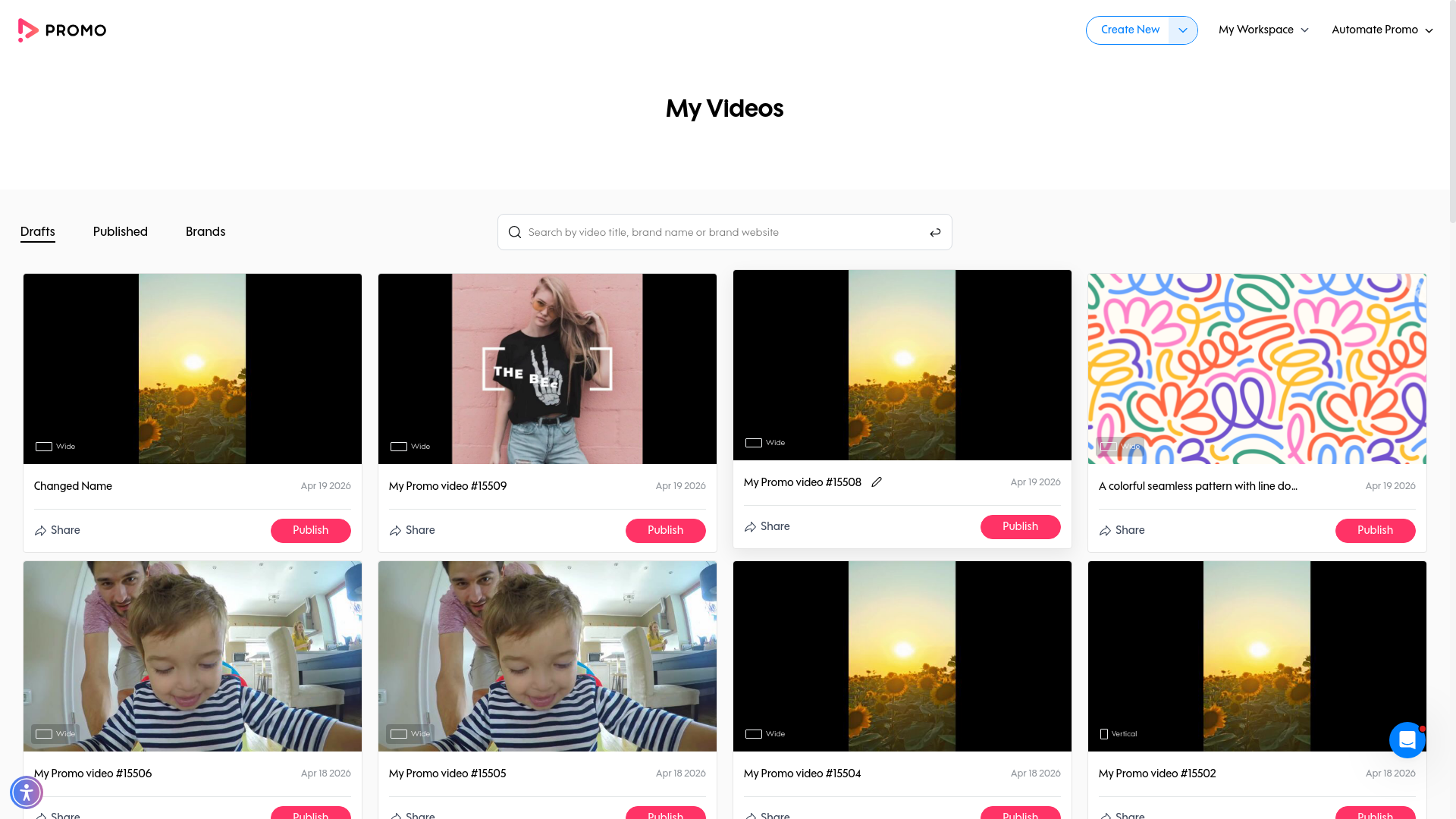Image resolution: width=1456 pixels, height=819 pixels.
Task: Click the Share icon under Changed Name
Action: click(x=41, y=531)
